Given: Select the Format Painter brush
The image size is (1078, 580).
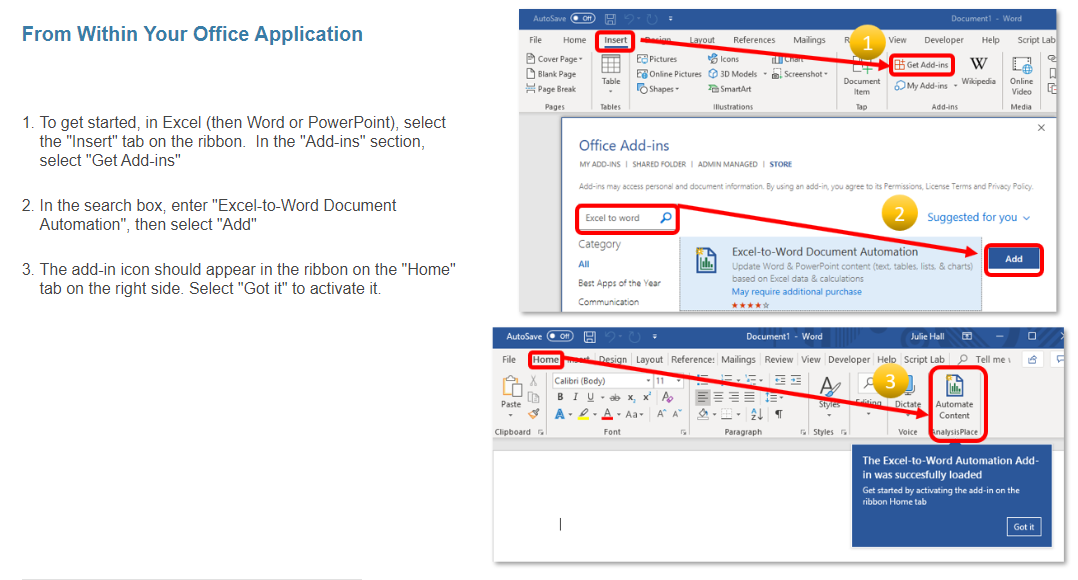Looking at the screenshot, I should tap(534, 414).
